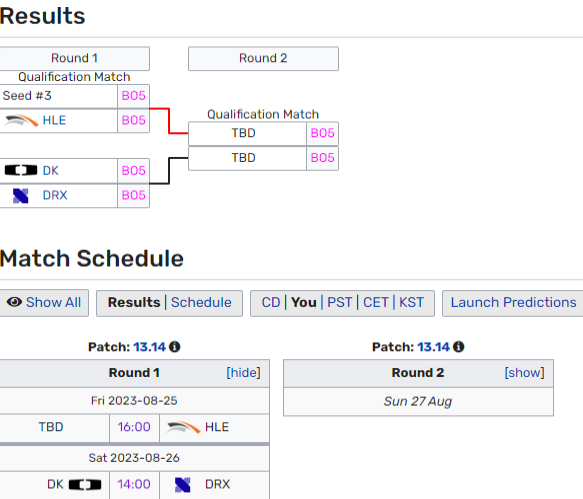
Task: Open the 13.14 patch link on left
Action: tap(149, 347)
